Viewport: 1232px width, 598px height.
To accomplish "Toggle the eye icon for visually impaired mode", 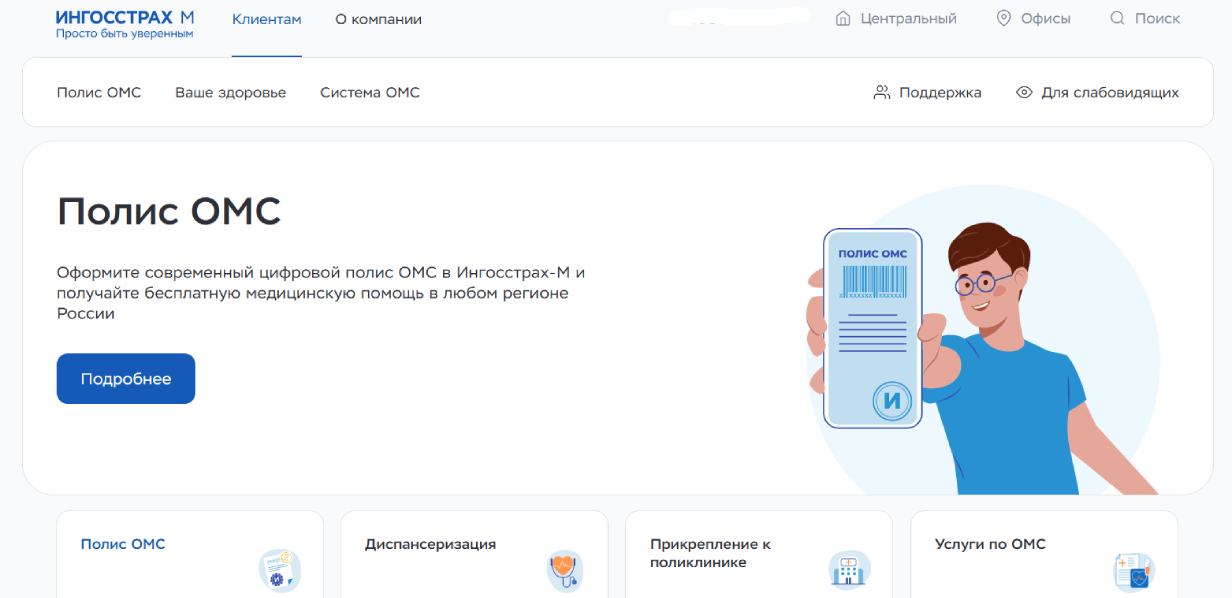I will 1024,93.
